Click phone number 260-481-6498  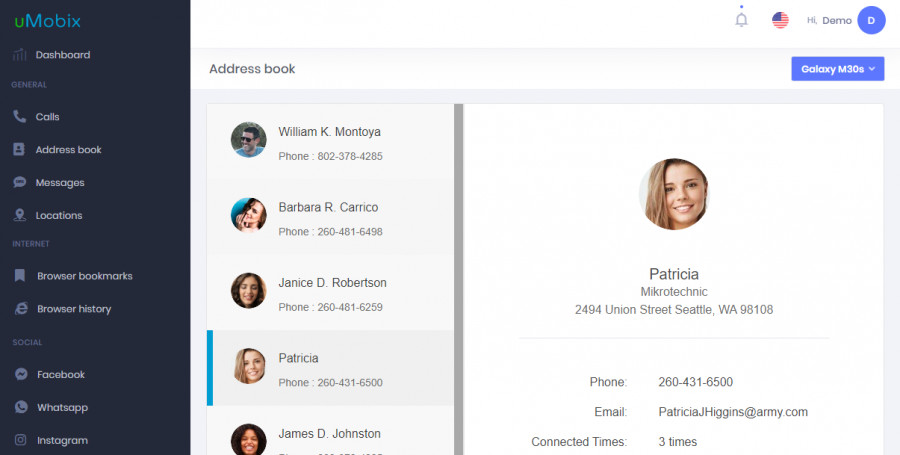coord(350,232)
